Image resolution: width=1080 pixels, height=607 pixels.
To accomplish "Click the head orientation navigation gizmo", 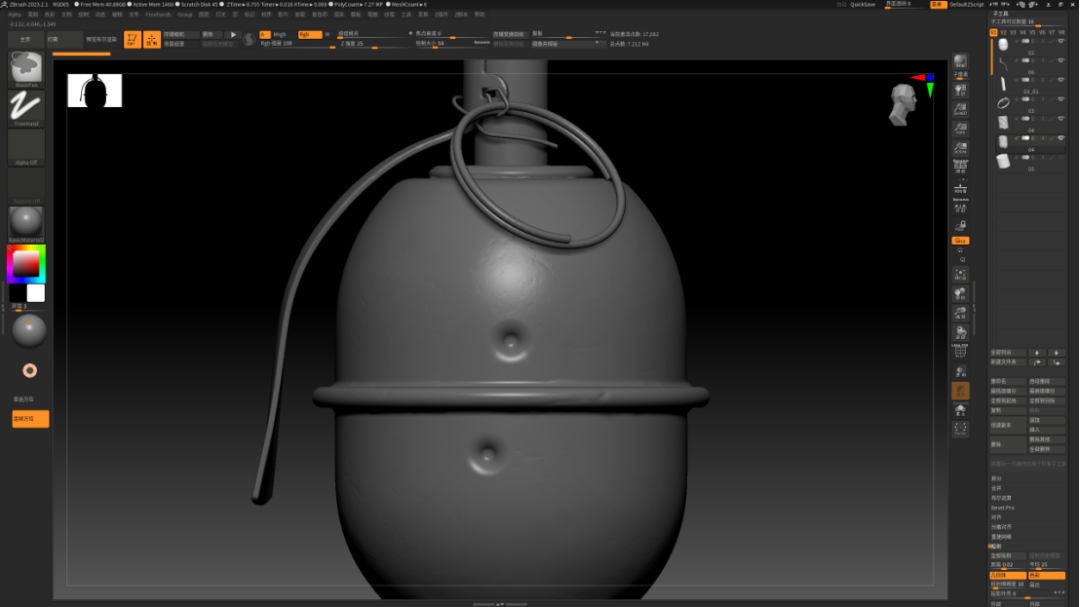I will 902,104.
